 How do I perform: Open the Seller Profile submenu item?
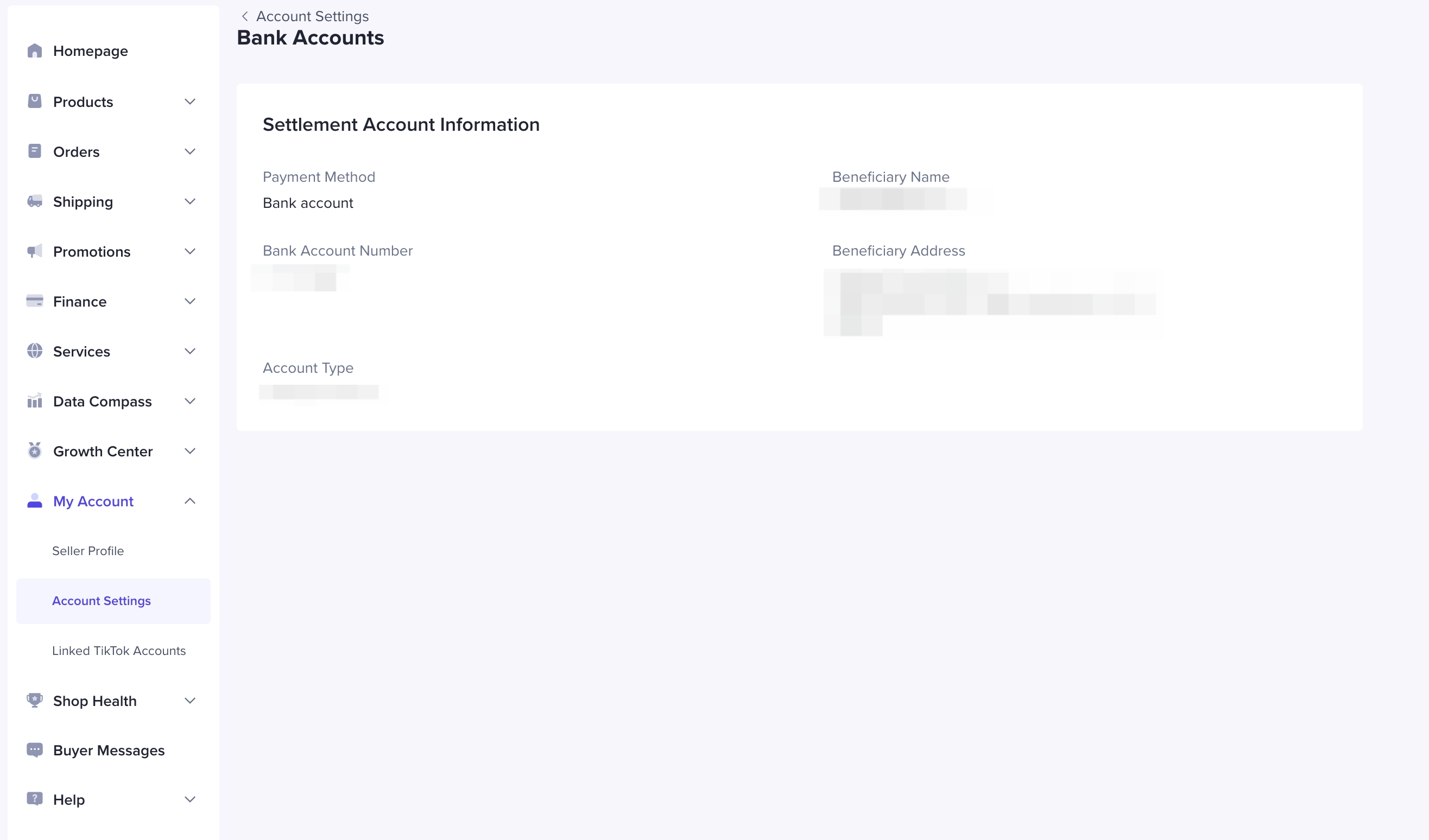pos(88,551)
